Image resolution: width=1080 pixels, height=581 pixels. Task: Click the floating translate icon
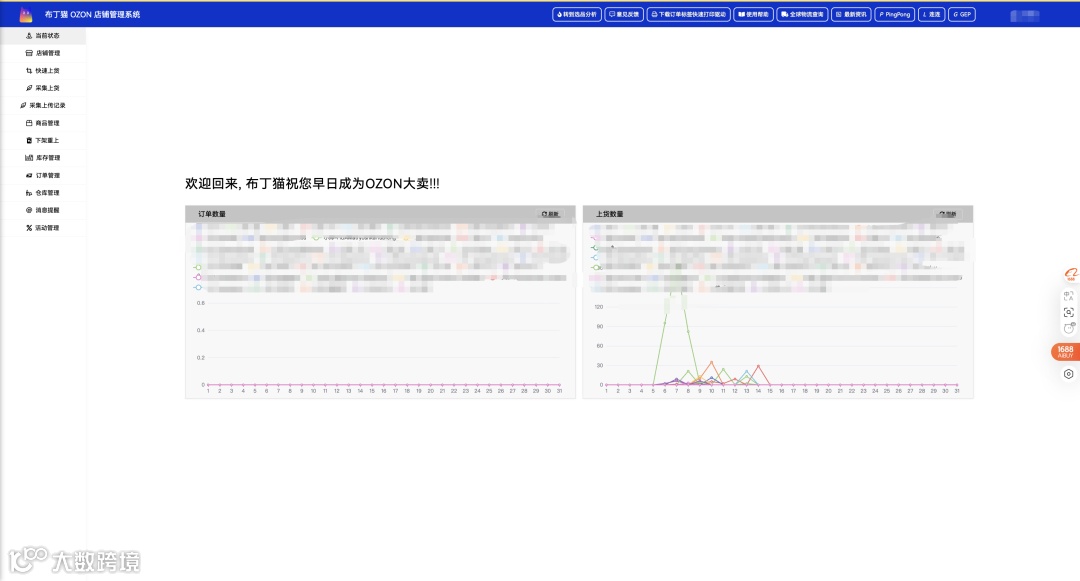[x=1068, y=296]
